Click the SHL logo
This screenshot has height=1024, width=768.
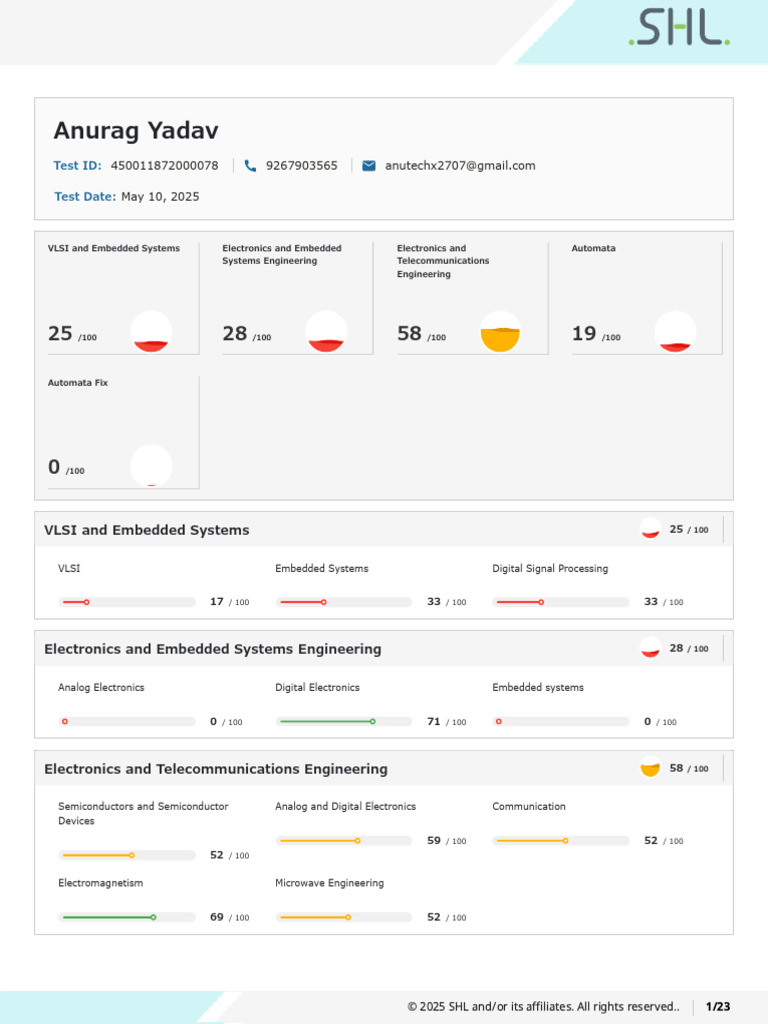(679, 29)
